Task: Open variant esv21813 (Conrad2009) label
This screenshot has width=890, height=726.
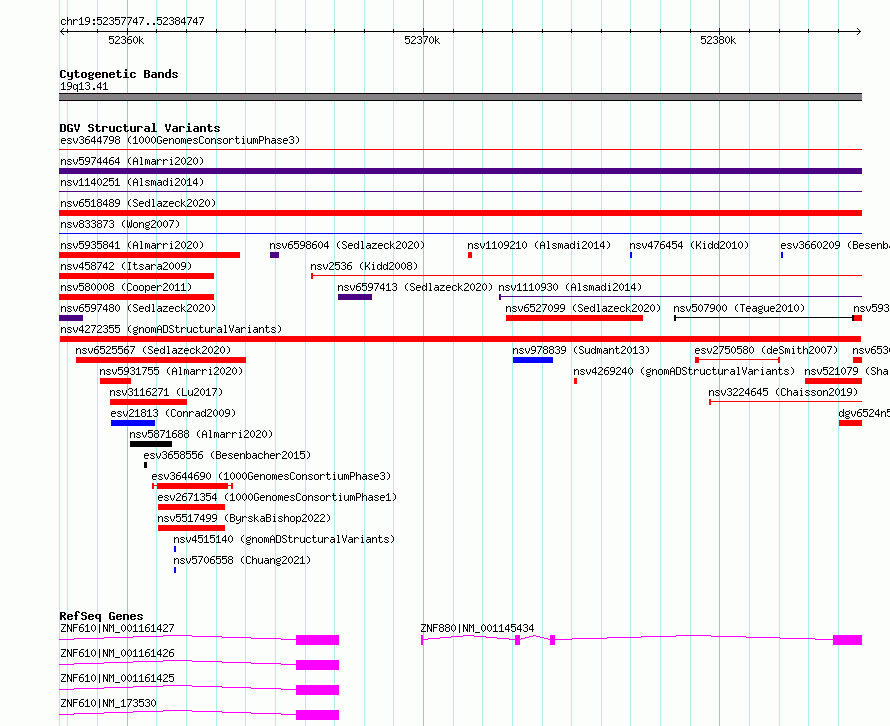Action: (173, 413)
